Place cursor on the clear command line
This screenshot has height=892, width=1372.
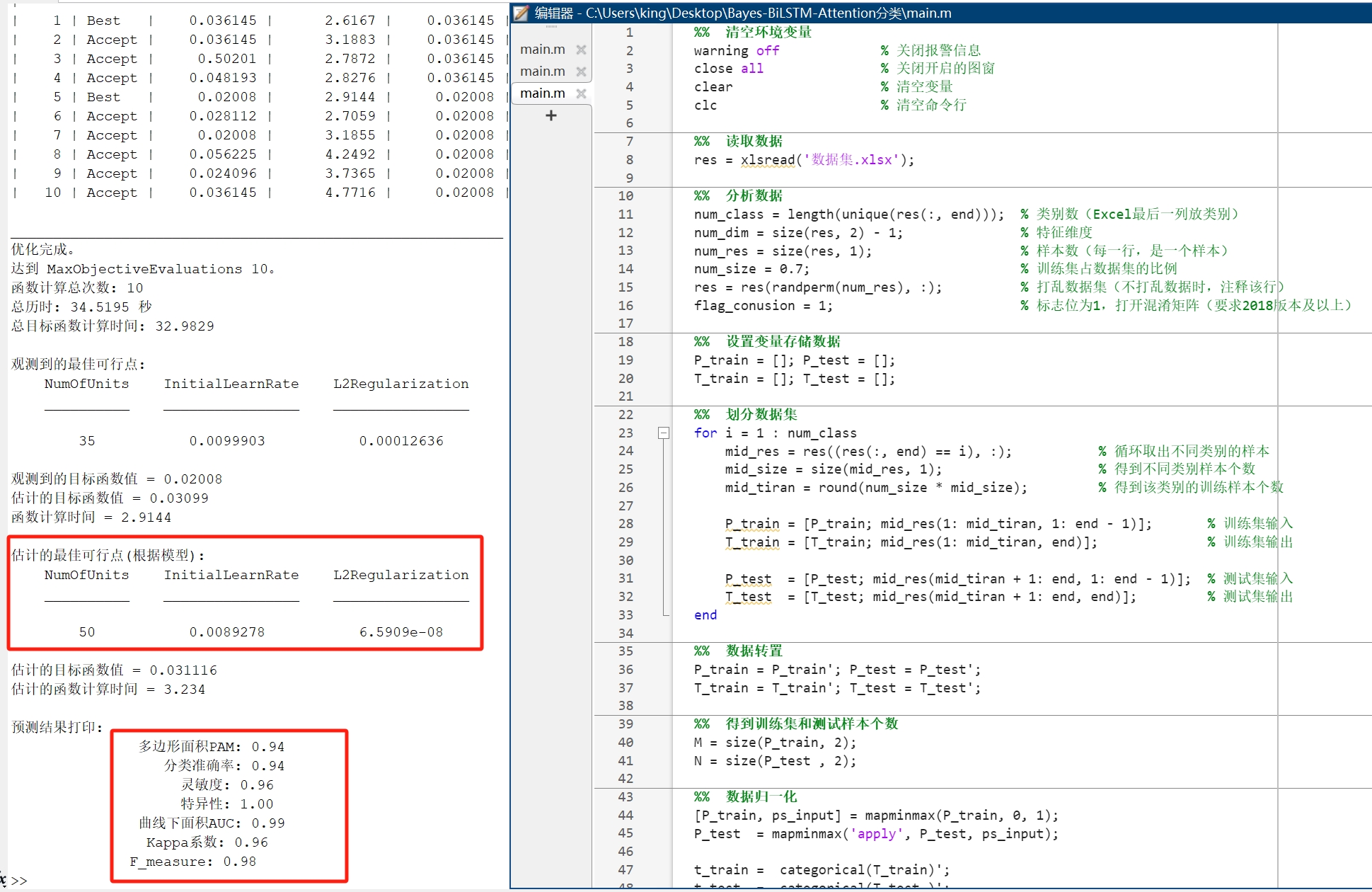pyautogui.click(x=715, y=86)
